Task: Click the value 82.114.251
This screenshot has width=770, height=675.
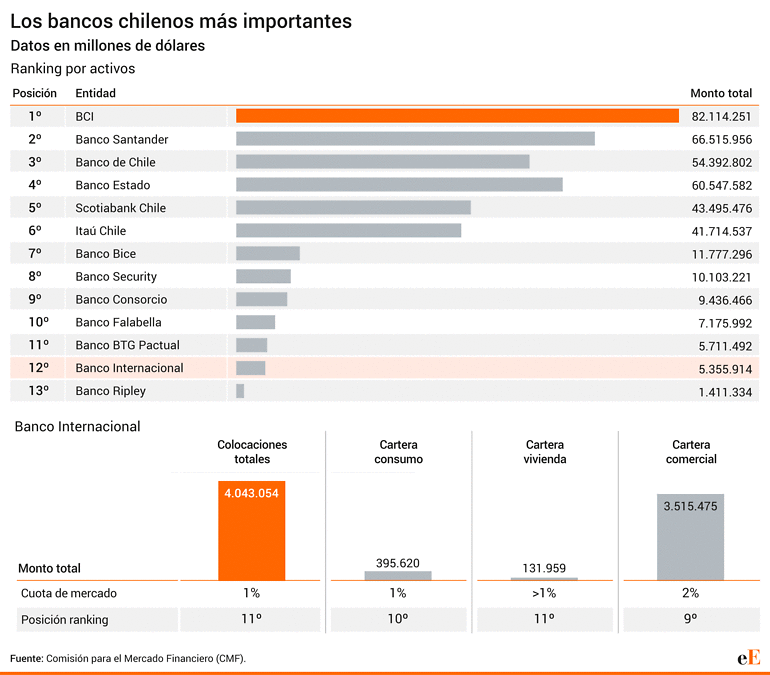Action: tap(721, 116)
